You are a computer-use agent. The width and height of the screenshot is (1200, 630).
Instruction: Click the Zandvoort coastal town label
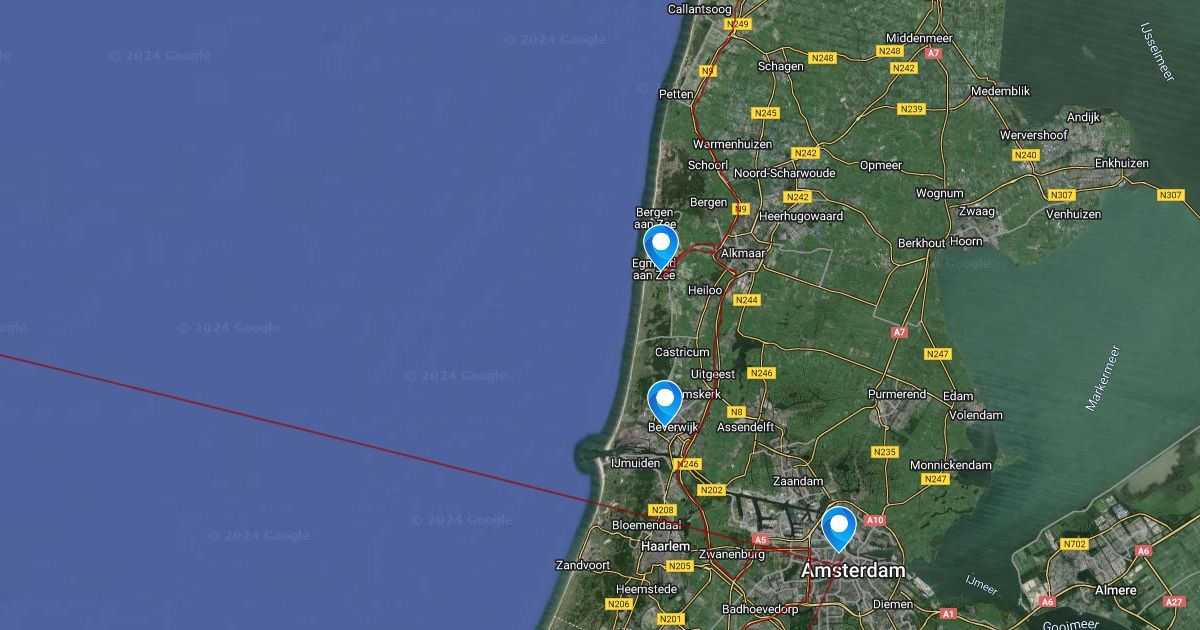pos(582,565)
